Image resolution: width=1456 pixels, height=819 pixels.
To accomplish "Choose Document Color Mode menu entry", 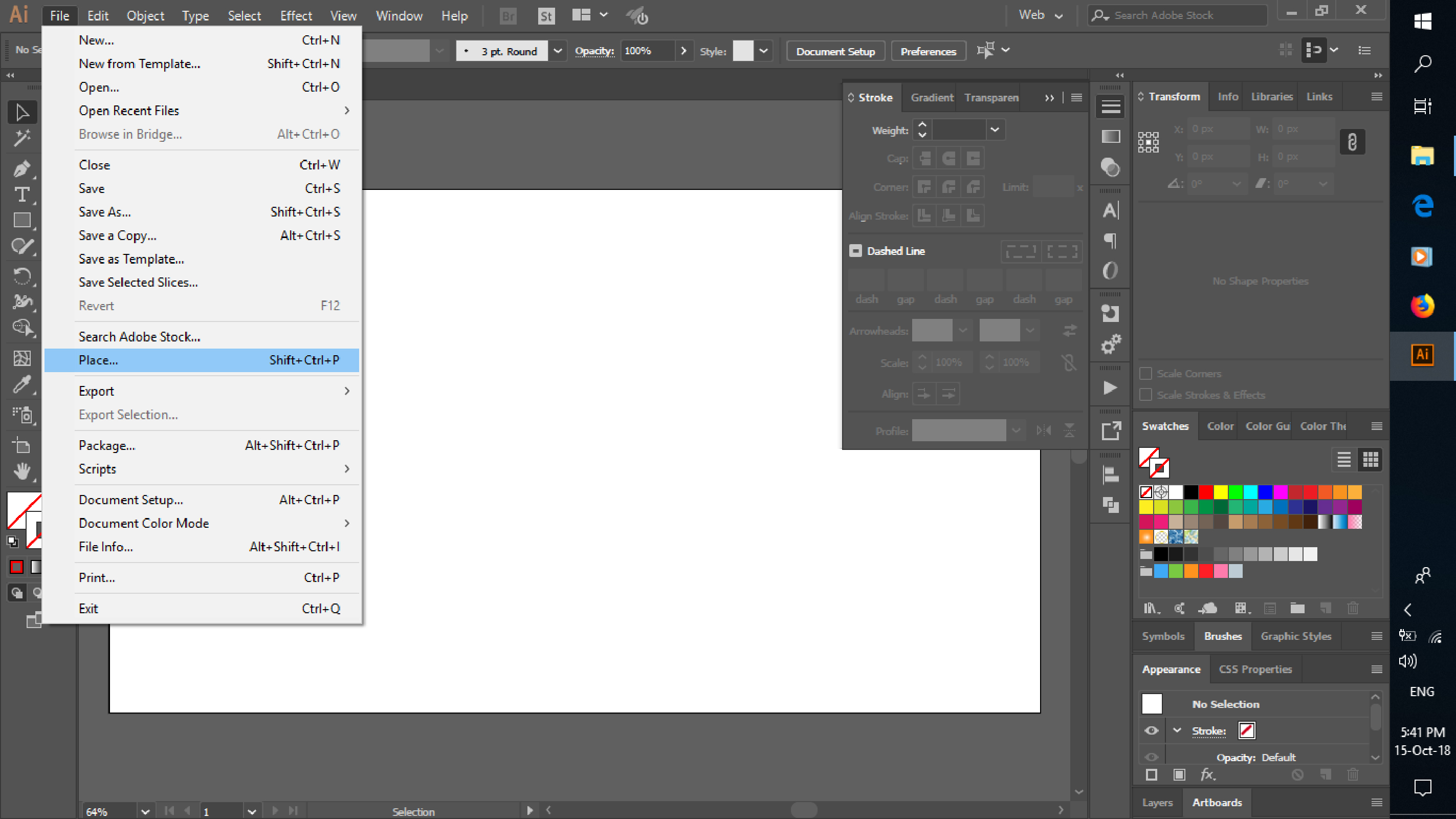I will pos(202,523).
